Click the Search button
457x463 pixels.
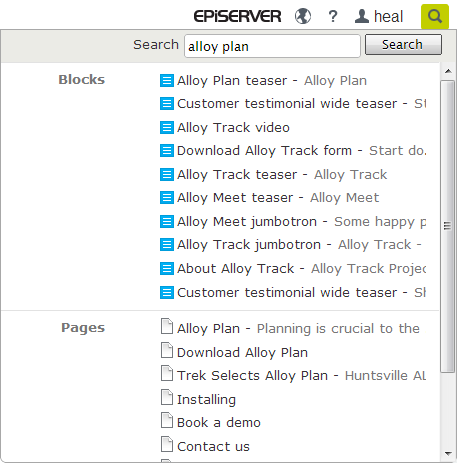pos(403,44)
